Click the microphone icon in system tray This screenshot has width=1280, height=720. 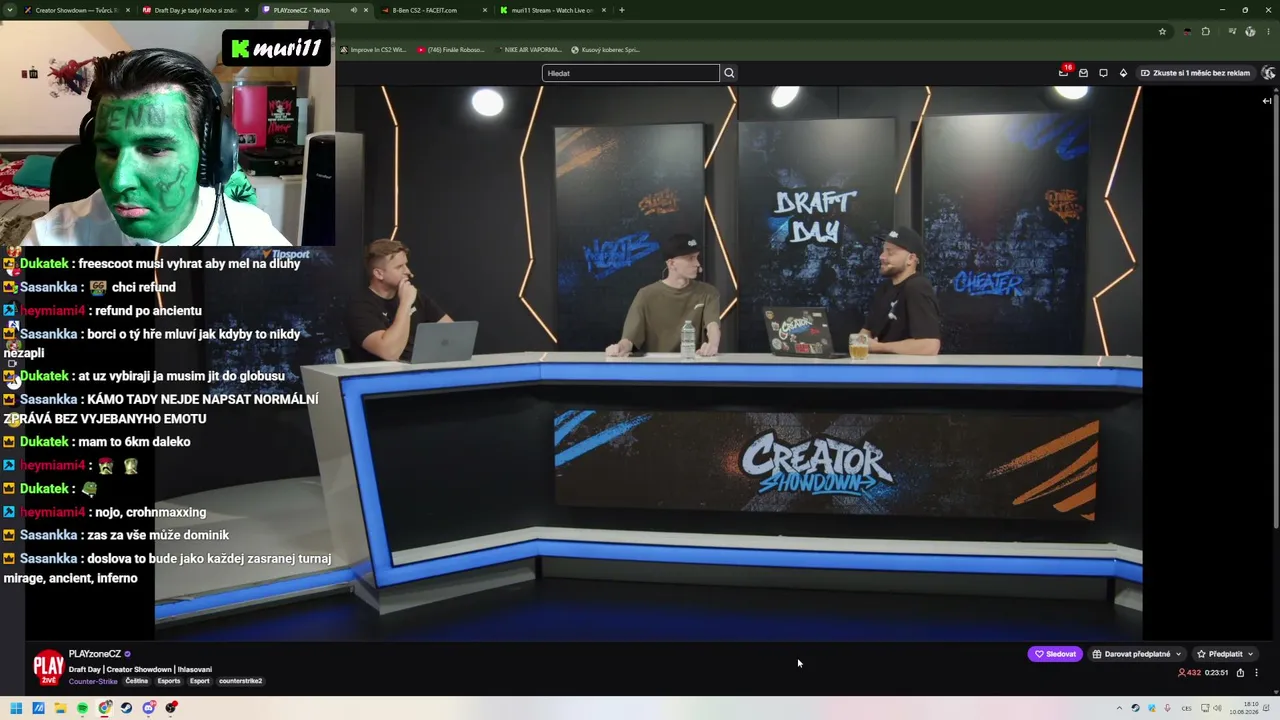1167,708
